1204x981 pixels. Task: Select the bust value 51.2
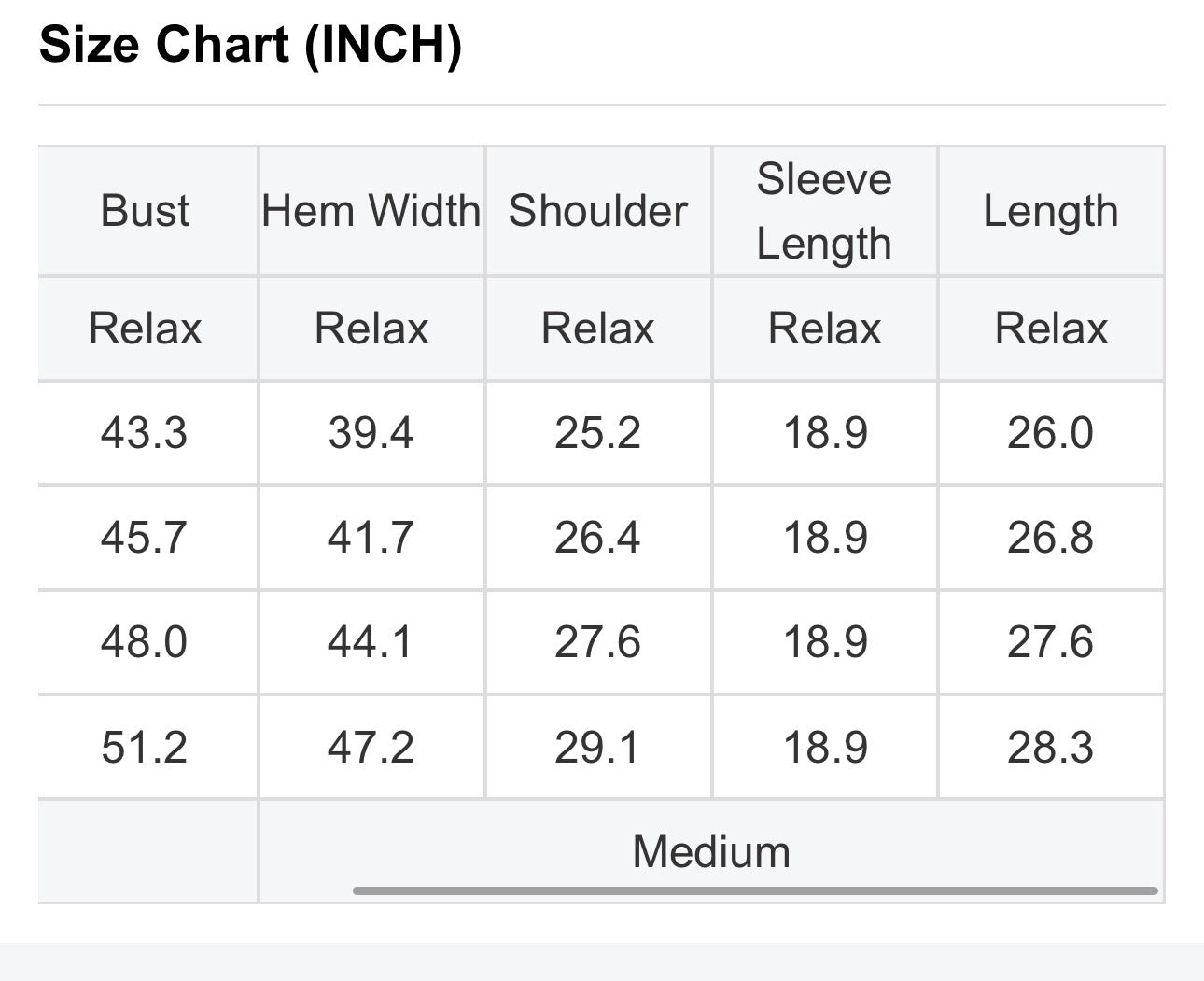click(x=145, y=748)
